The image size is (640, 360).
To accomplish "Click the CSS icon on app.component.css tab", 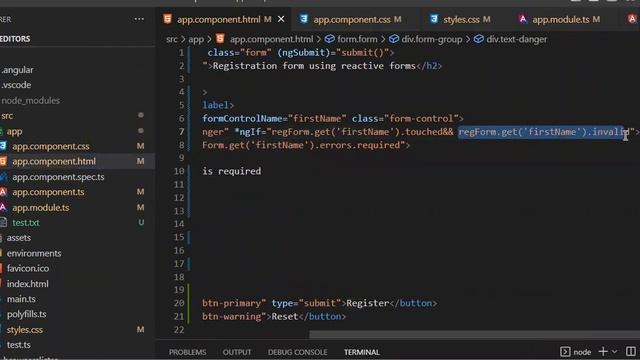I will click(x=304, y=19).
